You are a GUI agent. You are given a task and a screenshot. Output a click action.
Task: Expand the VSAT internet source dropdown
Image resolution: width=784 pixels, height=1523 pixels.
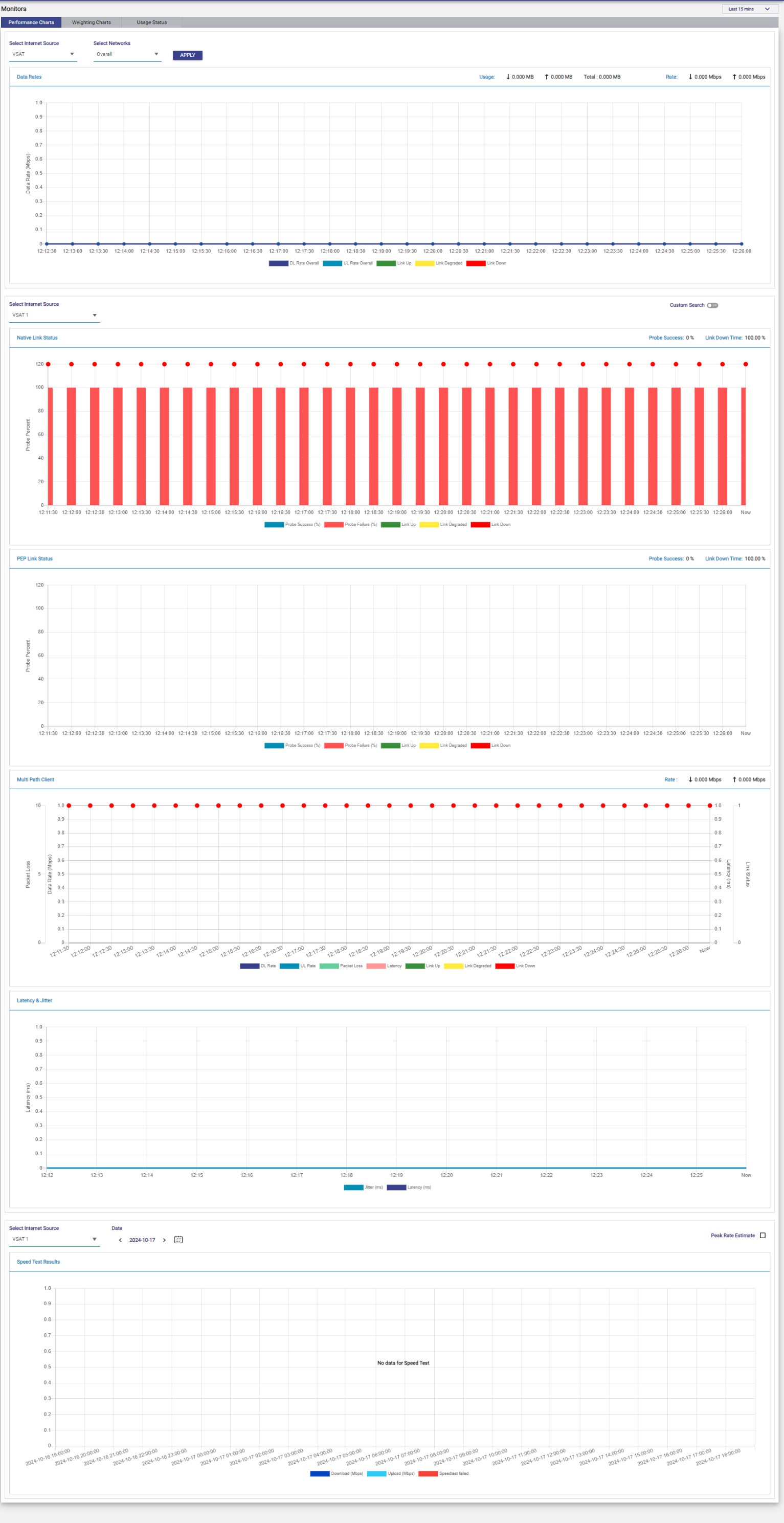42,54
